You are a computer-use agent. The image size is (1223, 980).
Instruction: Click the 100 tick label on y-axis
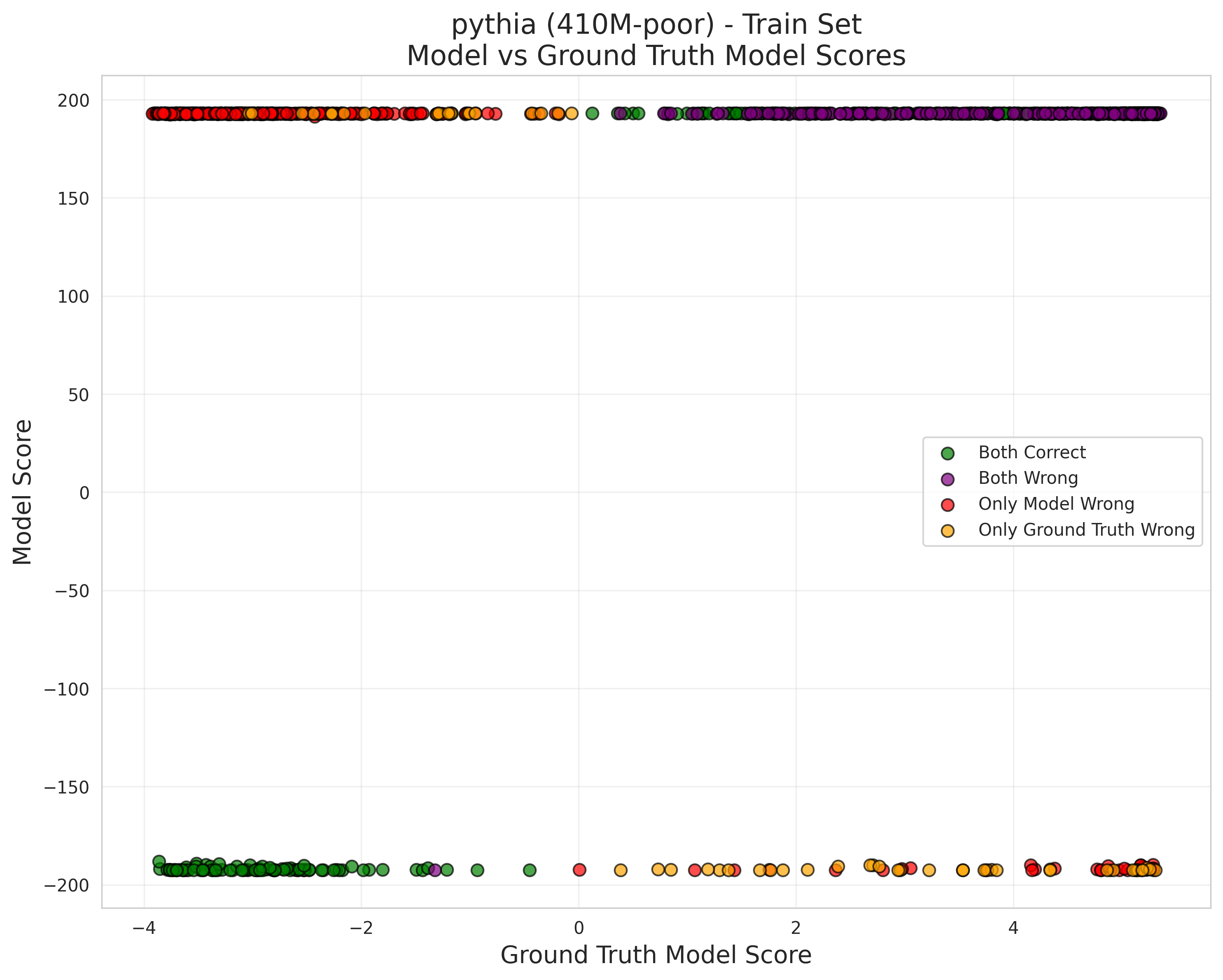pyautogui.click(x=73, y=296)
